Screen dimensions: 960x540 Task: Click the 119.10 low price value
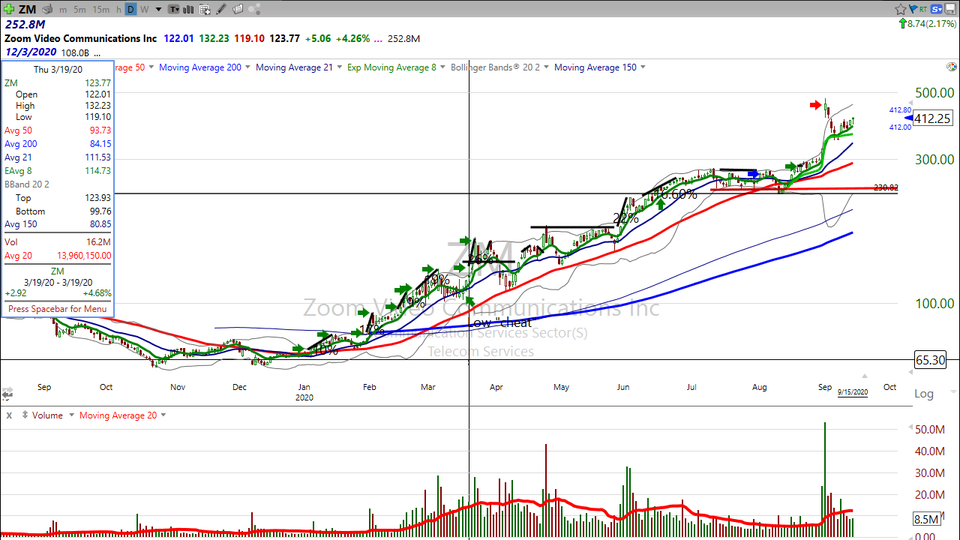click(249, 38)
